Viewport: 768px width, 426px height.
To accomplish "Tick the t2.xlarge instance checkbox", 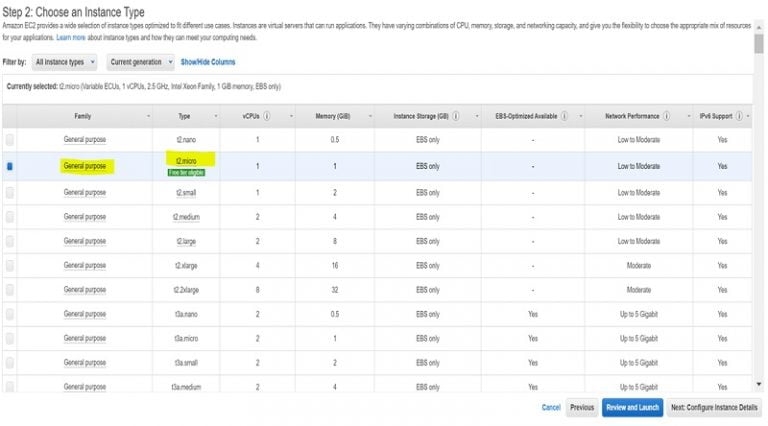I will click(10, 265).
